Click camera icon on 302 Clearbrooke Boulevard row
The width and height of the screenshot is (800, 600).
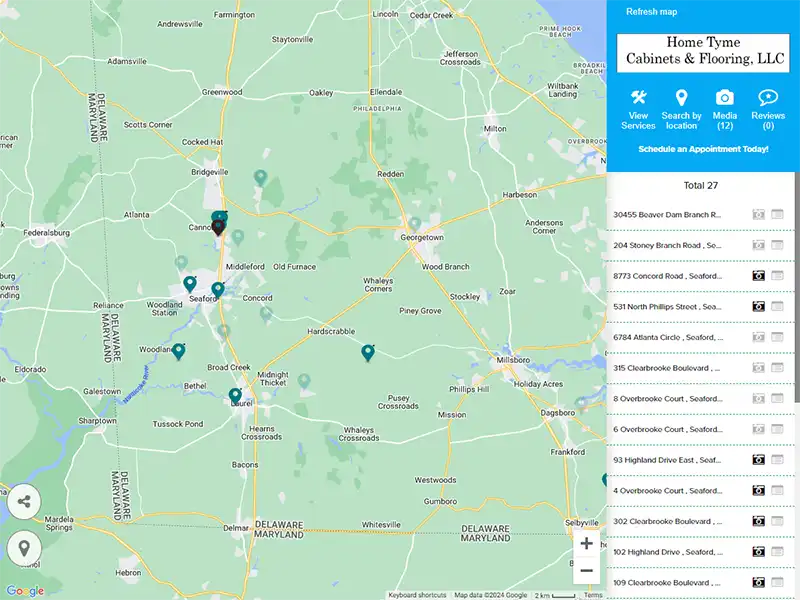(x=758, y=521)
